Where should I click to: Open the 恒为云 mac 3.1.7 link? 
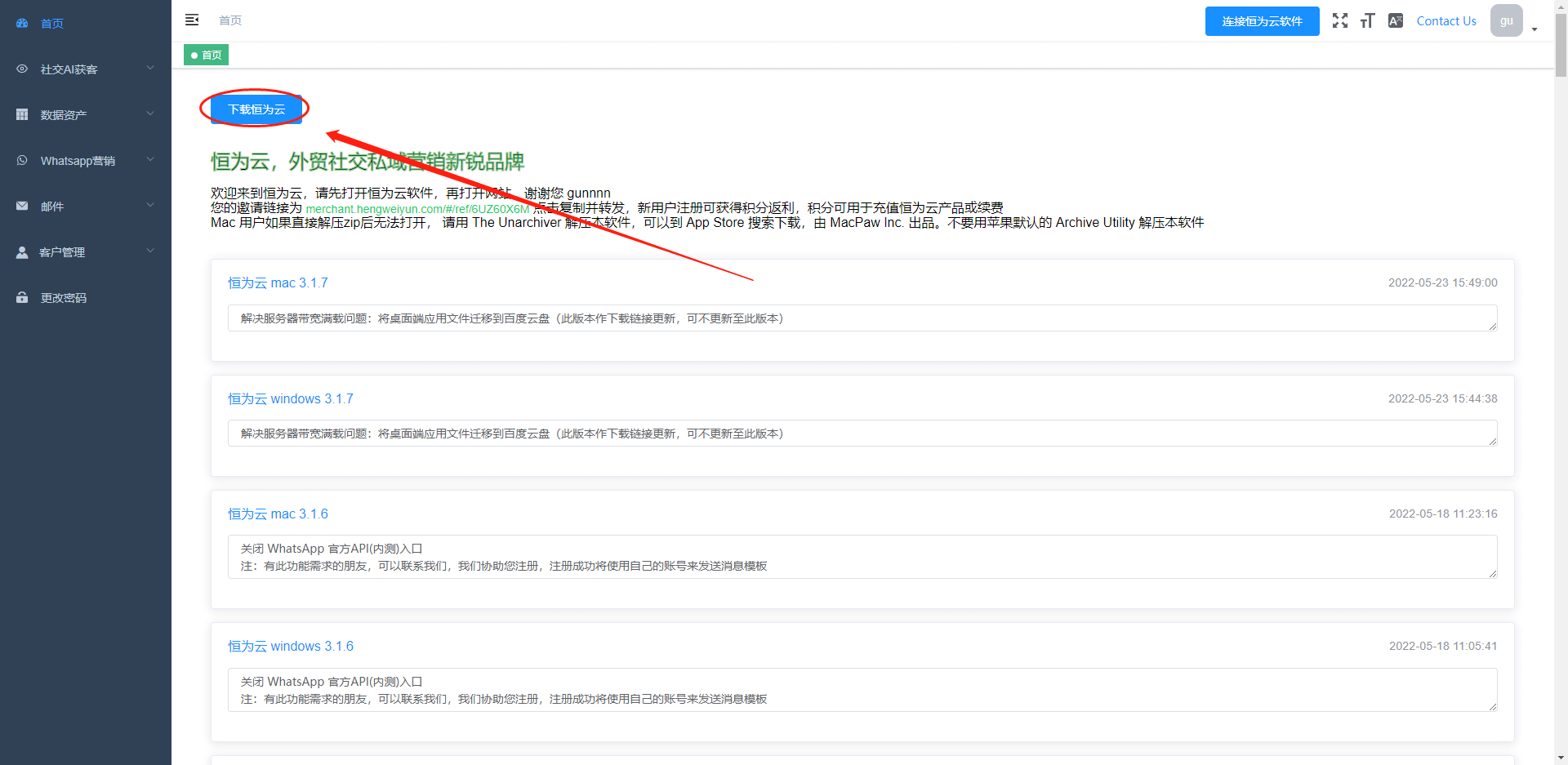pos(278,282)
